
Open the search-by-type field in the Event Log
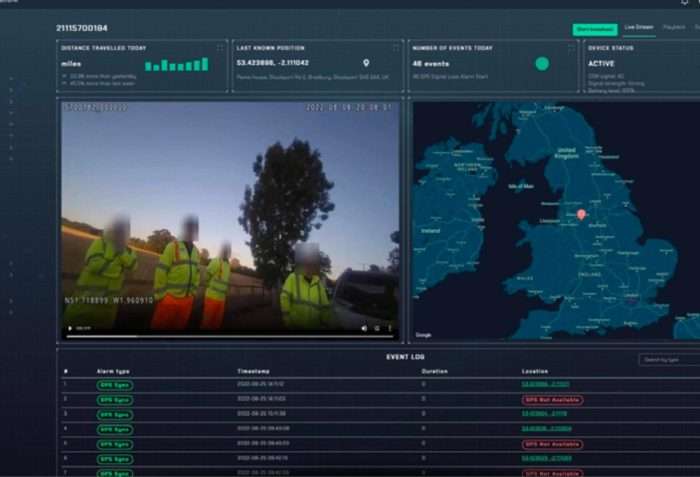coord(669,360)
